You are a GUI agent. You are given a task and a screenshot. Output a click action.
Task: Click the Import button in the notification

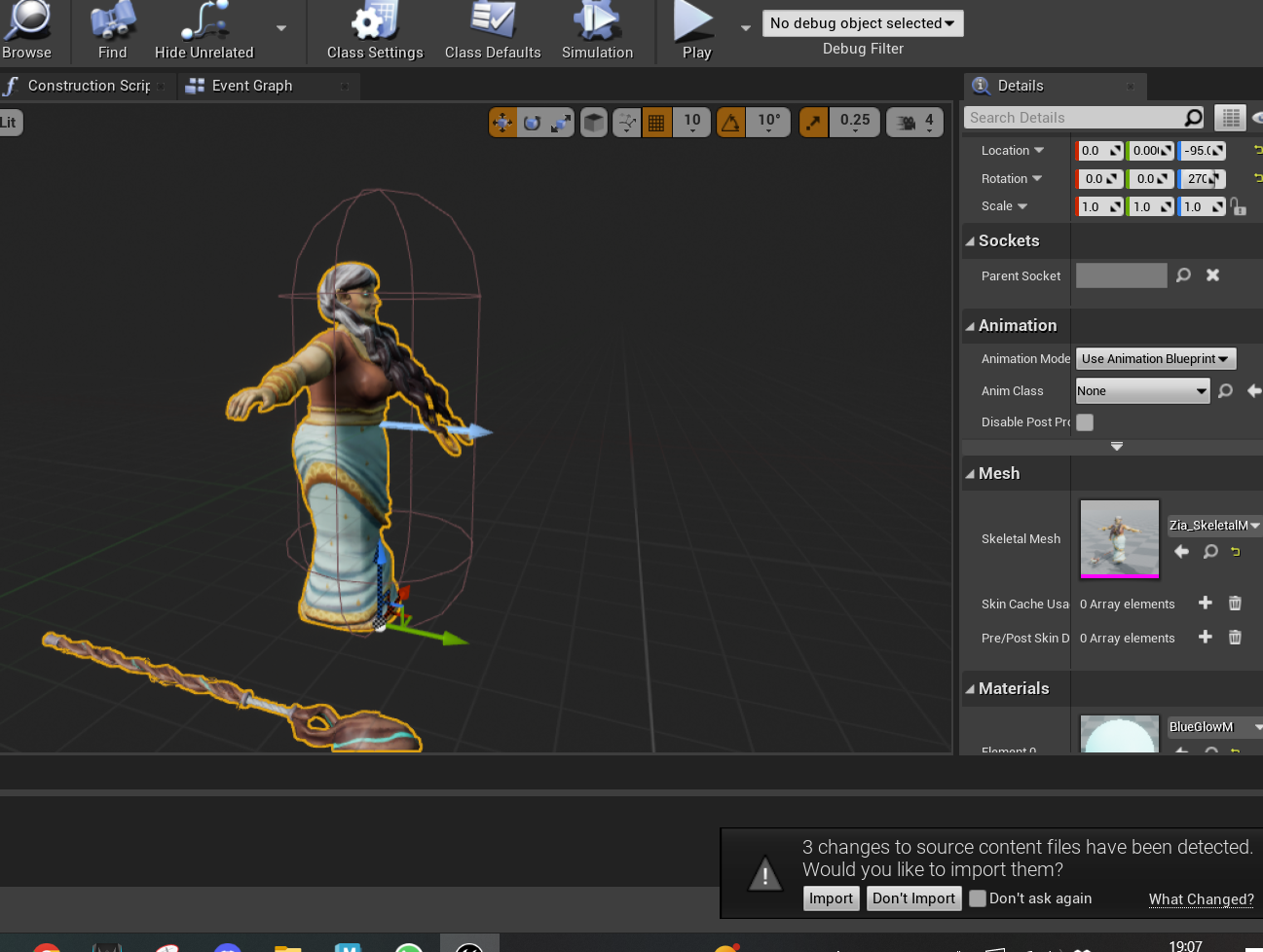click(831, 898)
